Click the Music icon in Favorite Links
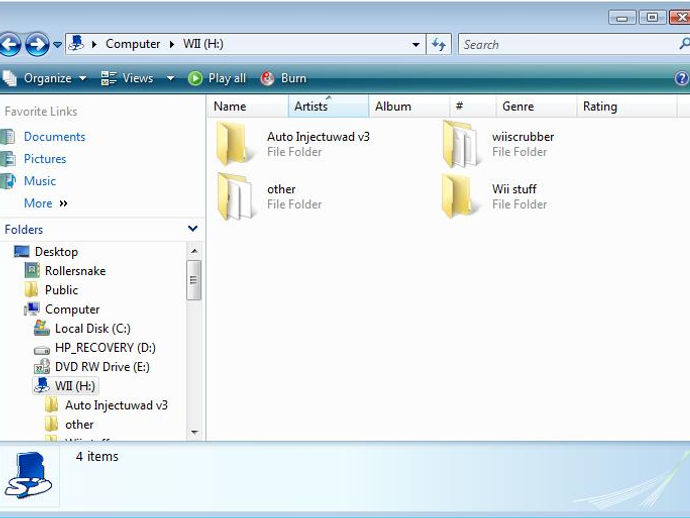 point(7,181)
